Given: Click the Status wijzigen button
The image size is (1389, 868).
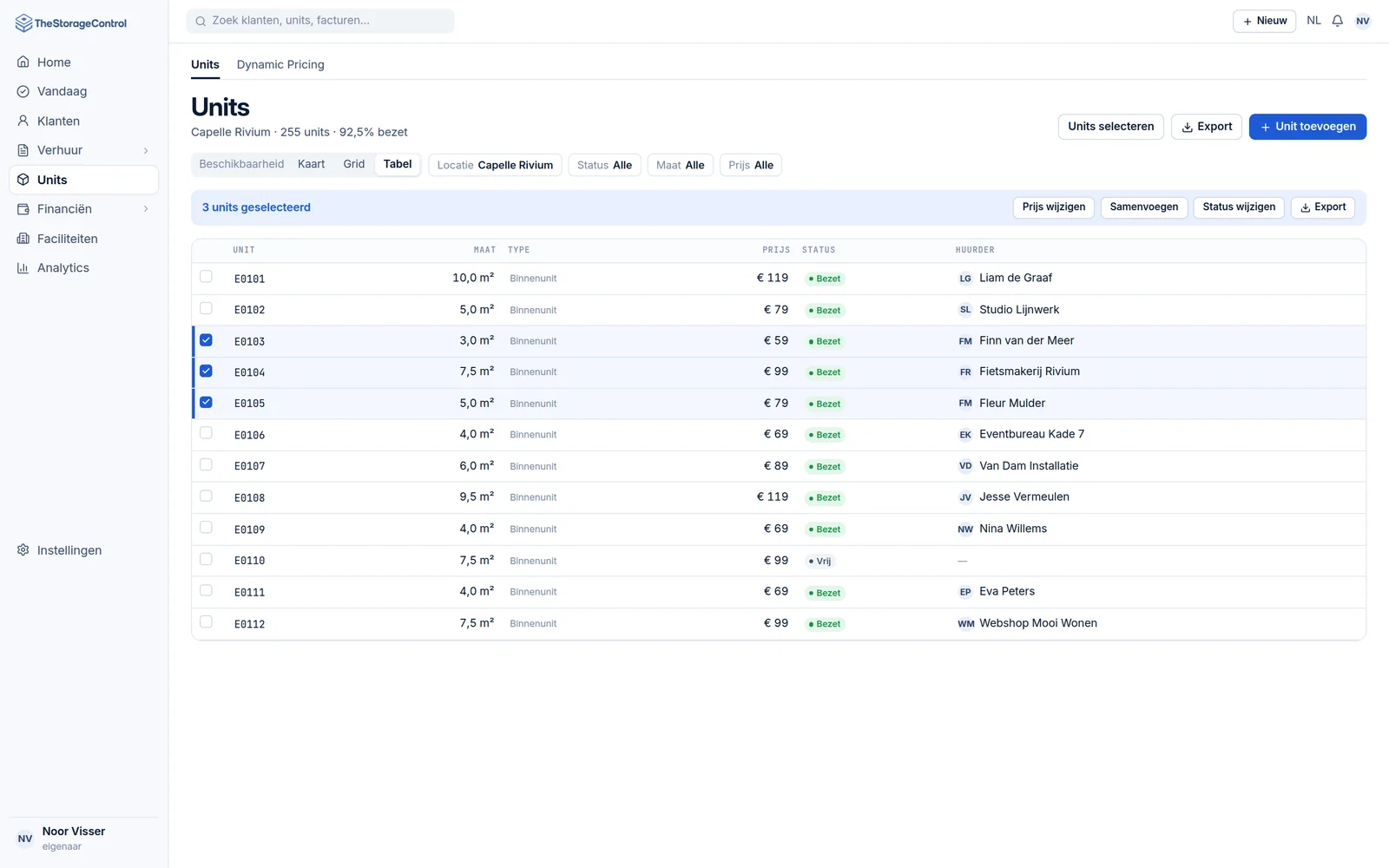Looking at the screenshot, I should (x=1239, y=207).
